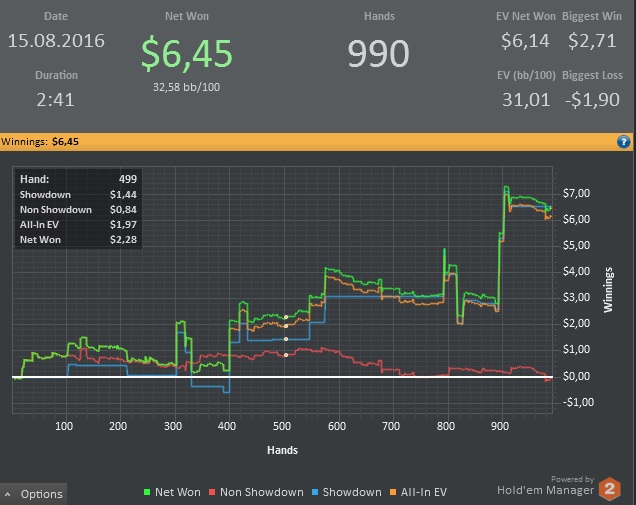The height and width of the screenshot is (505, 636).
Task: Click the Duration heading label
Action: [x=56, y=75]
